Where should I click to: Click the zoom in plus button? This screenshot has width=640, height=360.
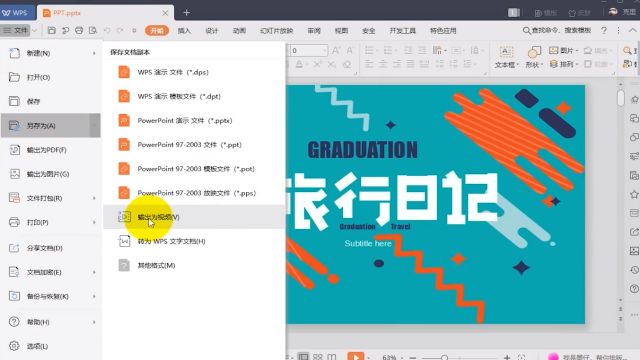507,358
